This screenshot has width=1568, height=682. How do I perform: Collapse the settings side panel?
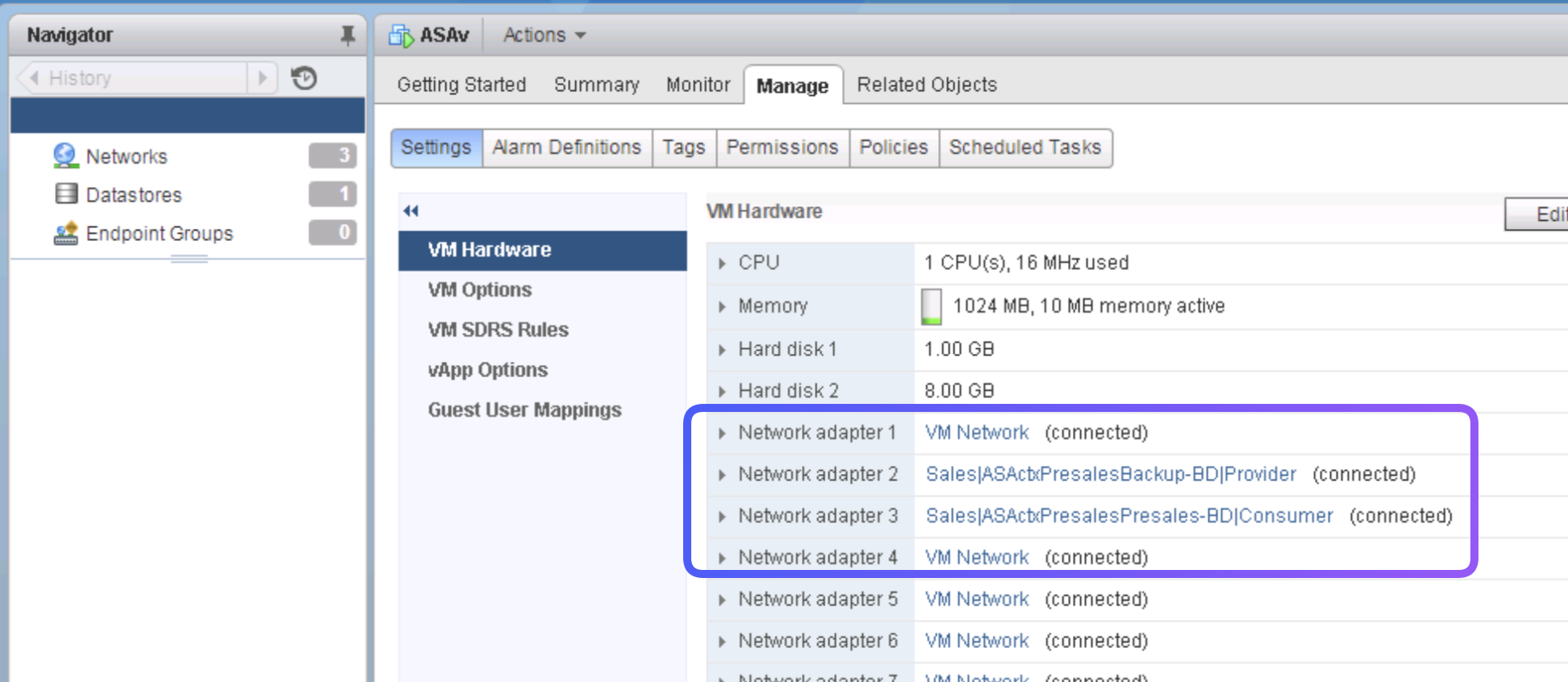(411, 211)
